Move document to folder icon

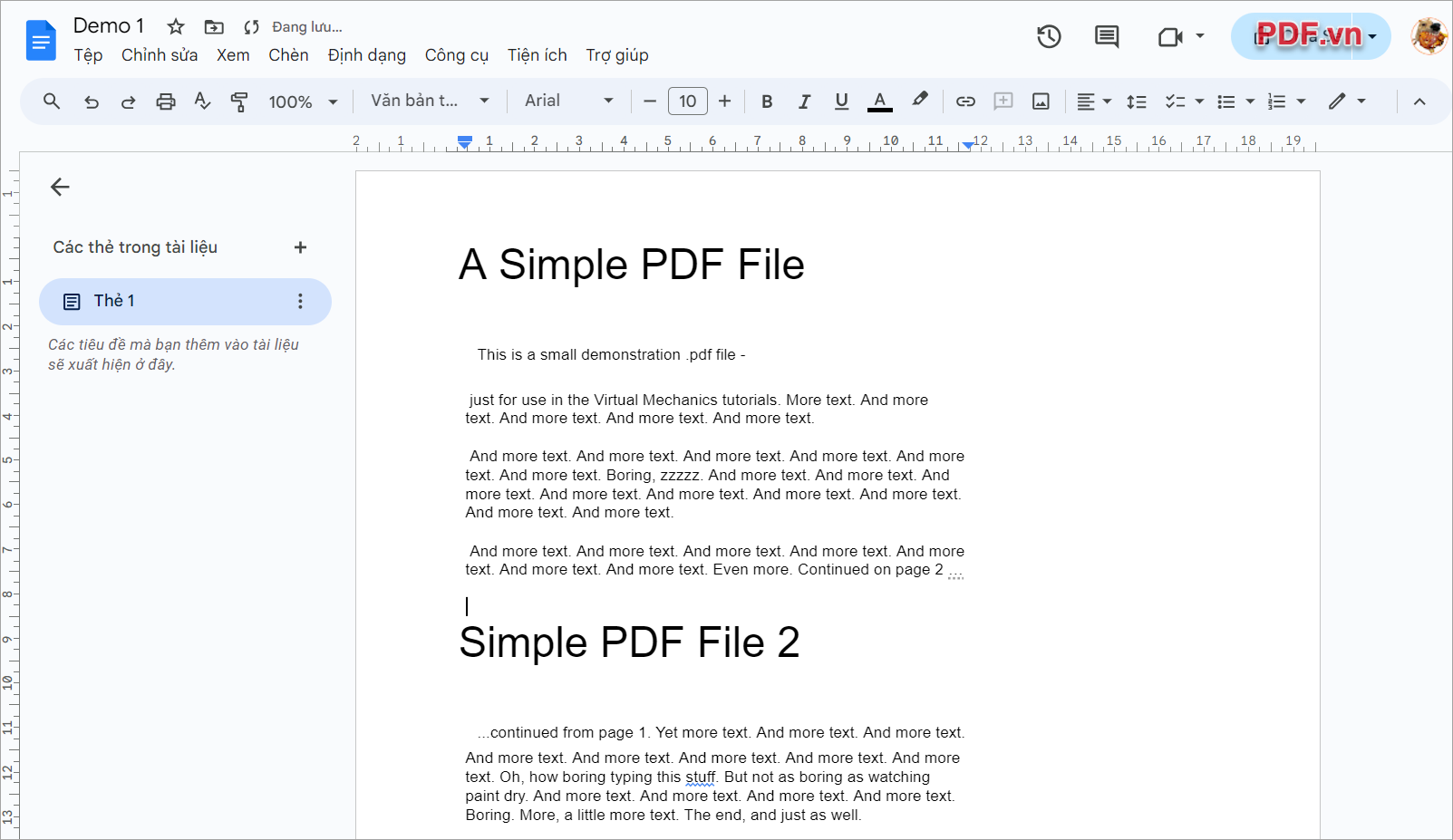tap(214, 27)
